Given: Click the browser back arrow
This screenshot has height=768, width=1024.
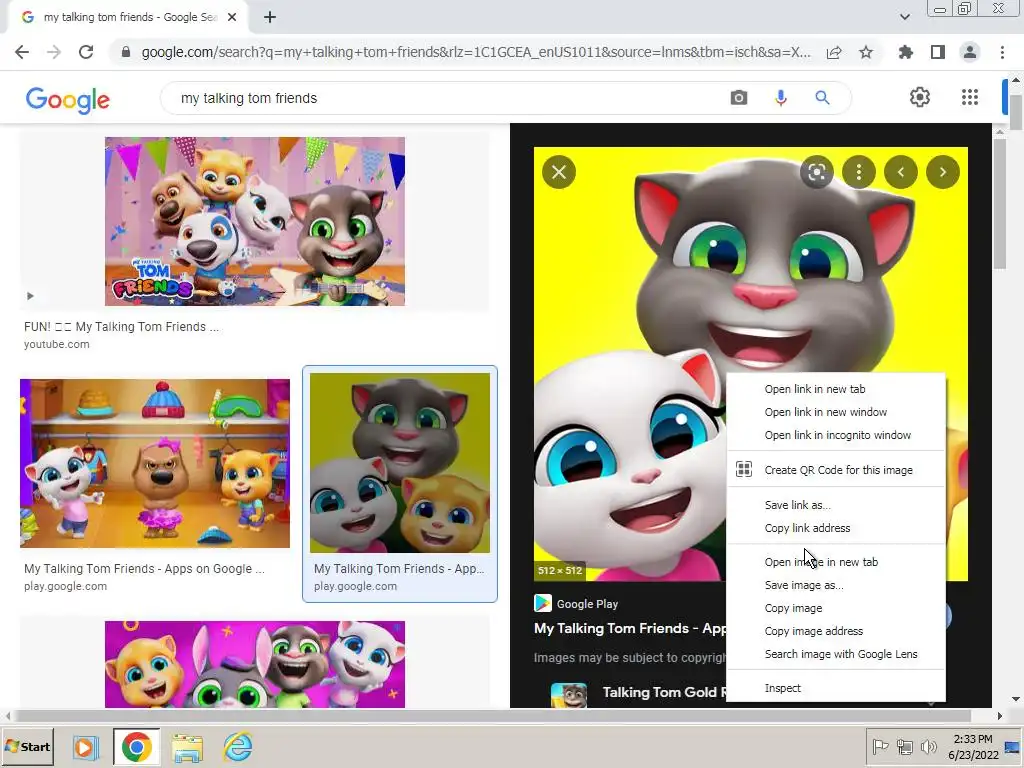Looking at the screenshot, I should (22, 52).
